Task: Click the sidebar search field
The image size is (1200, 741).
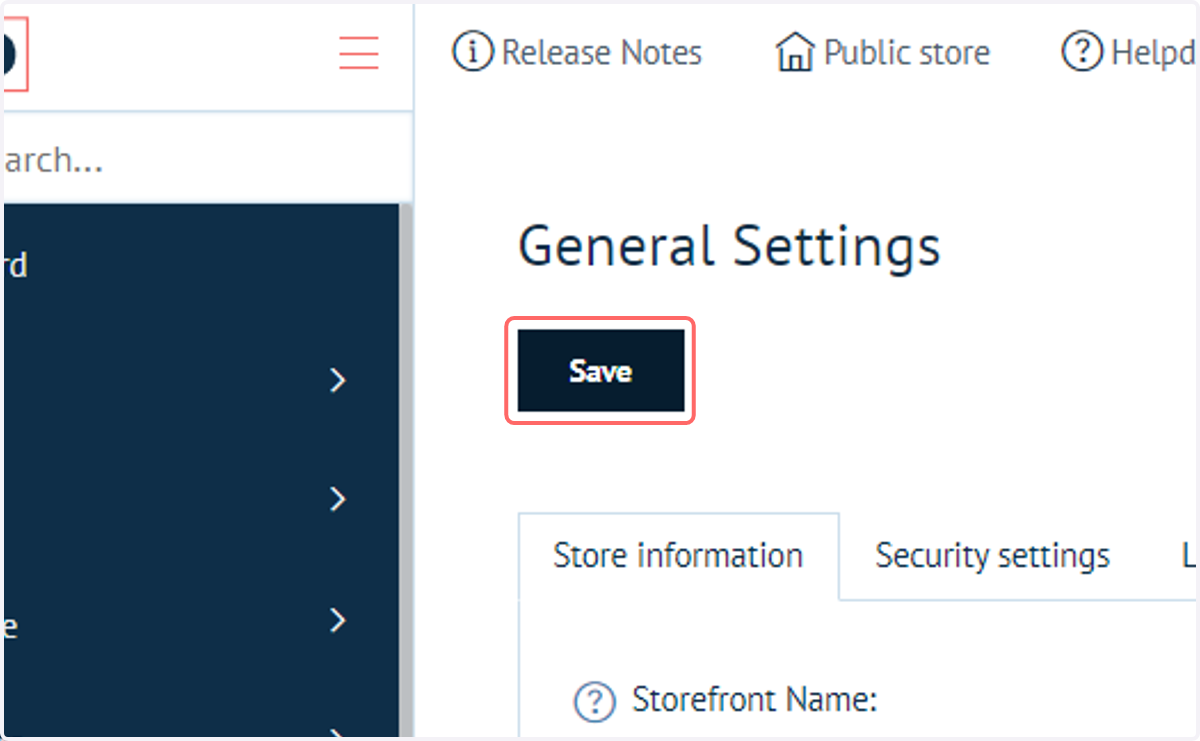Action: [207, 160]
